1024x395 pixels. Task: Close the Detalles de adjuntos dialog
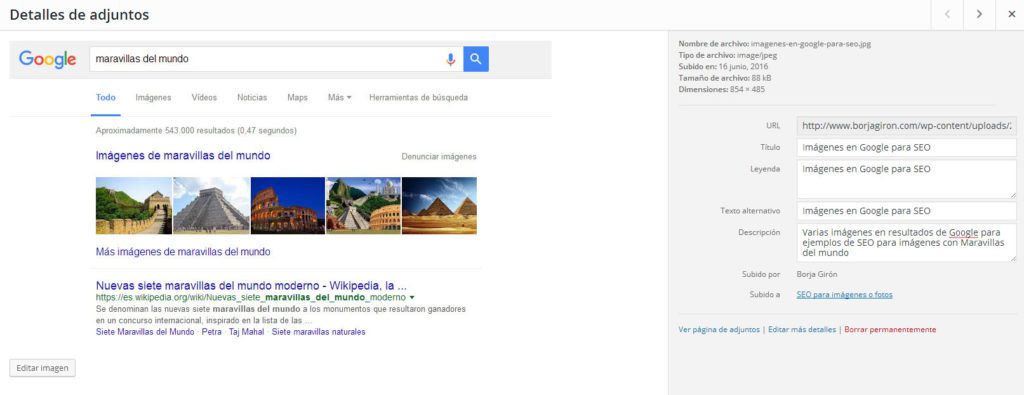(x=1010, y=14)
